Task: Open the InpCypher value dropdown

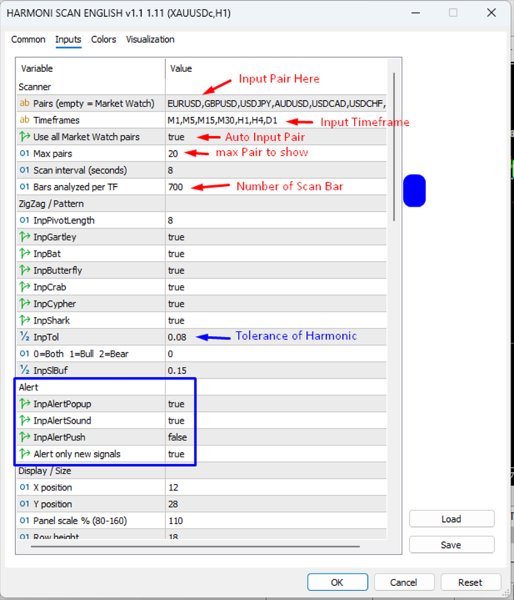Action: click(x=276, y=304)
